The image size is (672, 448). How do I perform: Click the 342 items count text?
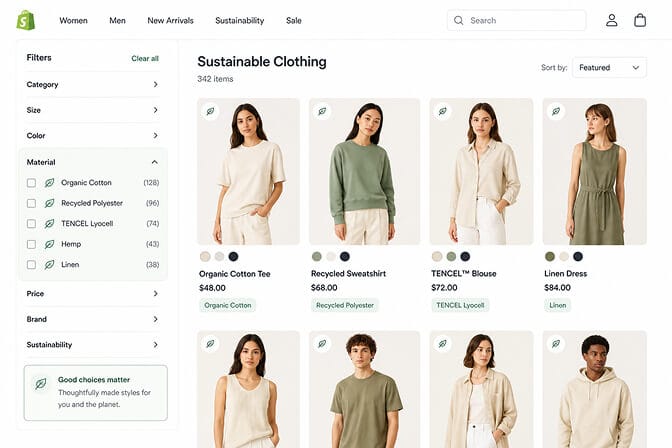coord(215,79)
